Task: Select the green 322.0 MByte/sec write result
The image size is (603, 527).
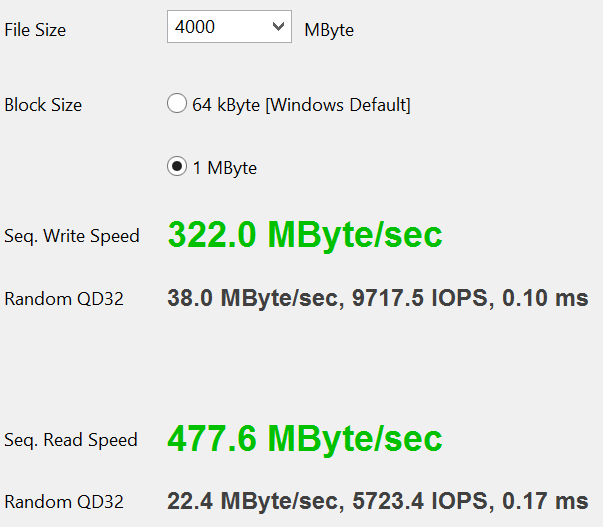Action: coord(304,235)
